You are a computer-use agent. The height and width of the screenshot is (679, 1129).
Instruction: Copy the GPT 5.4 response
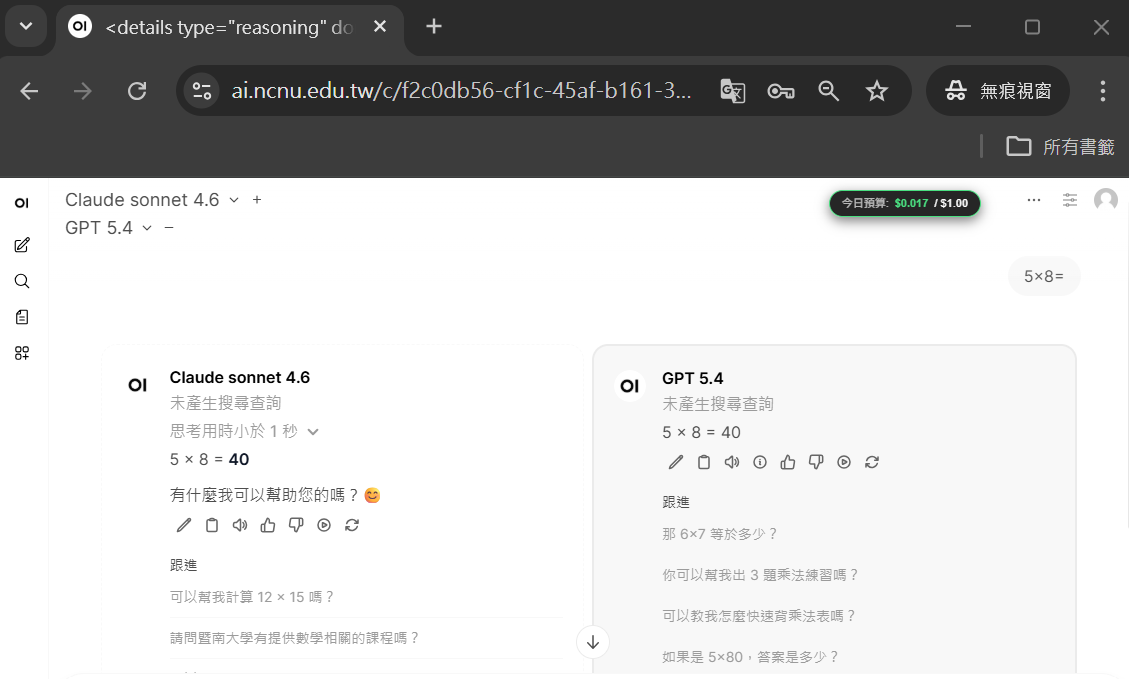[x=704, y=462]
